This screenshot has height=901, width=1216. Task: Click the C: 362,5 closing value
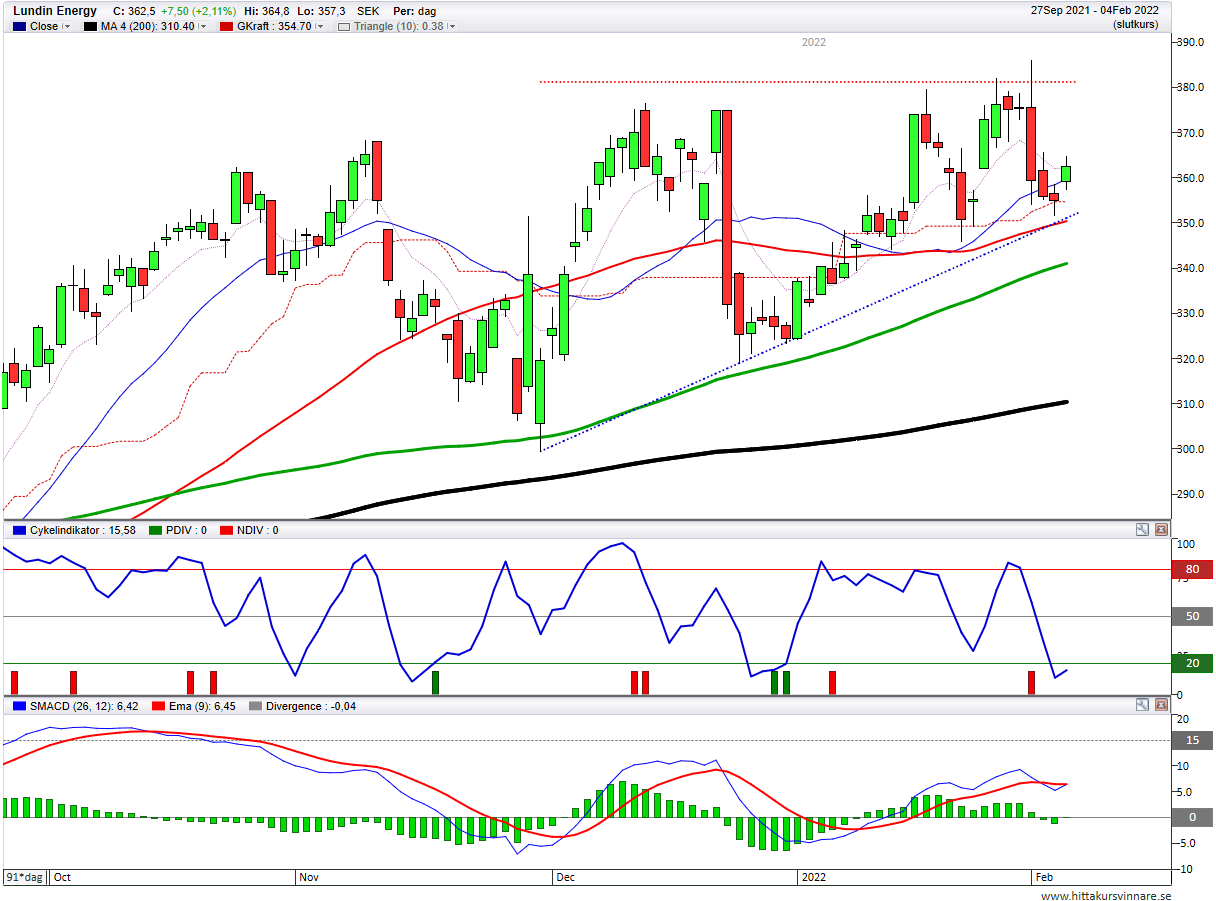tap(134, 11)
